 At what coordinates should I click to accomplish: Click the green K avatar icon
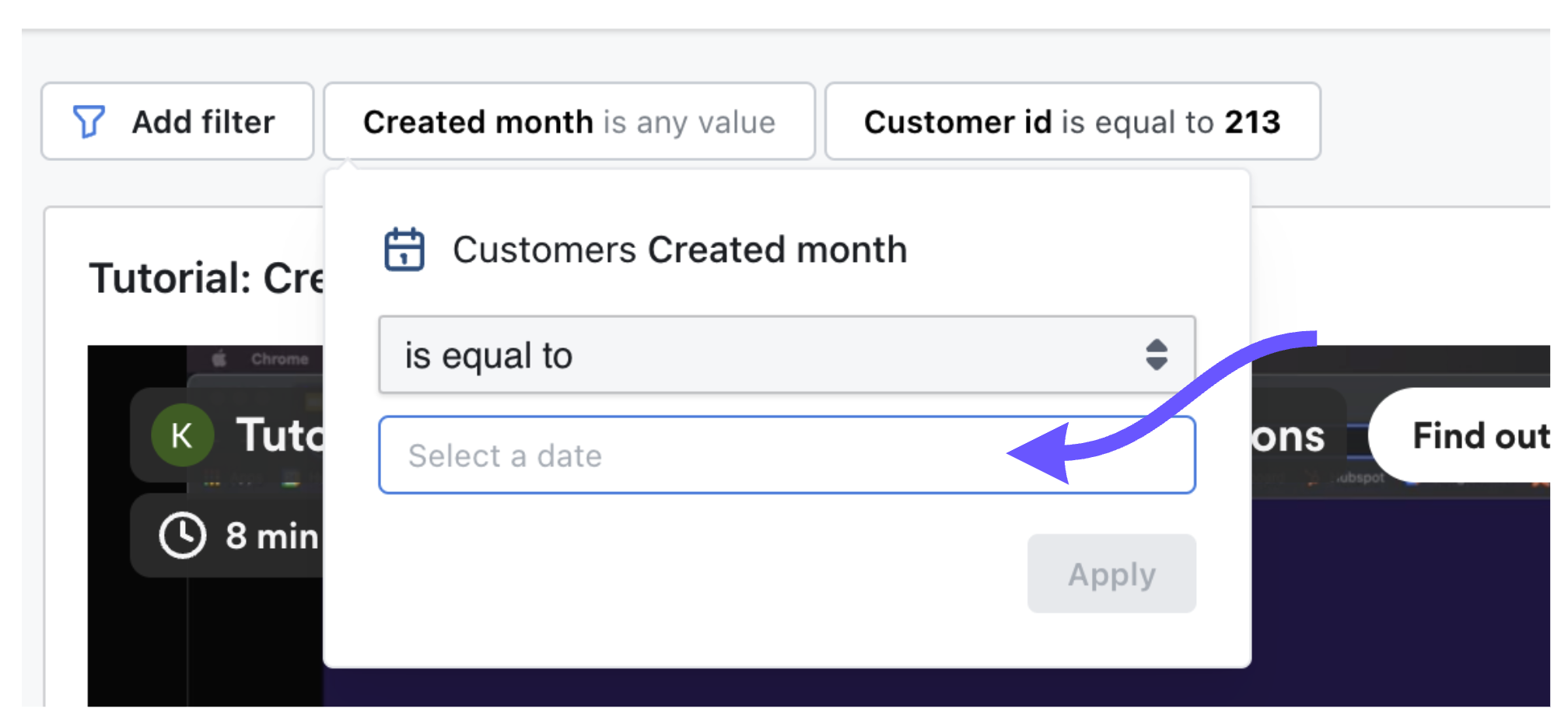coord(182,435)
